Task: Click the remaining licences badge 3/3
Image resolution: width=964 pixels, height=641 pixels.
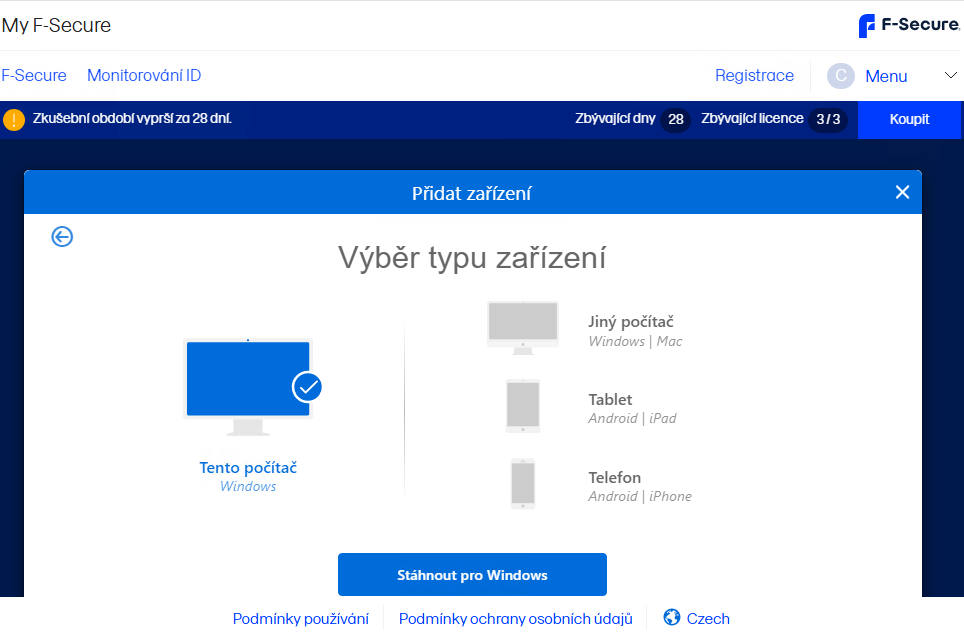Action: click(828, 119)
